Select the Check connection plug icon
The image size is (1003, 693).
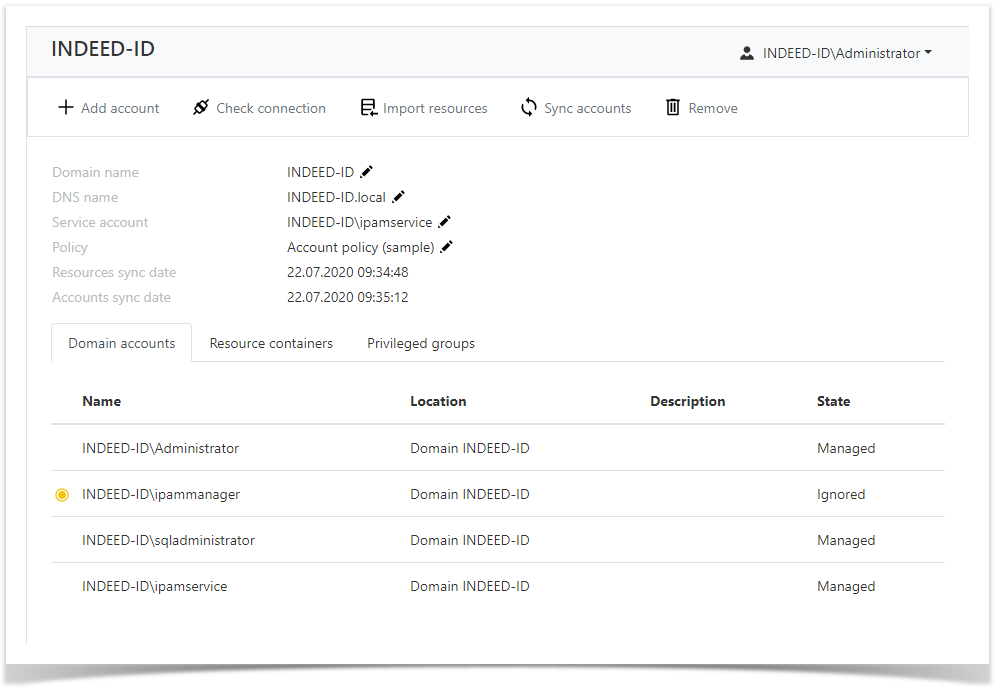coord(200,107)
